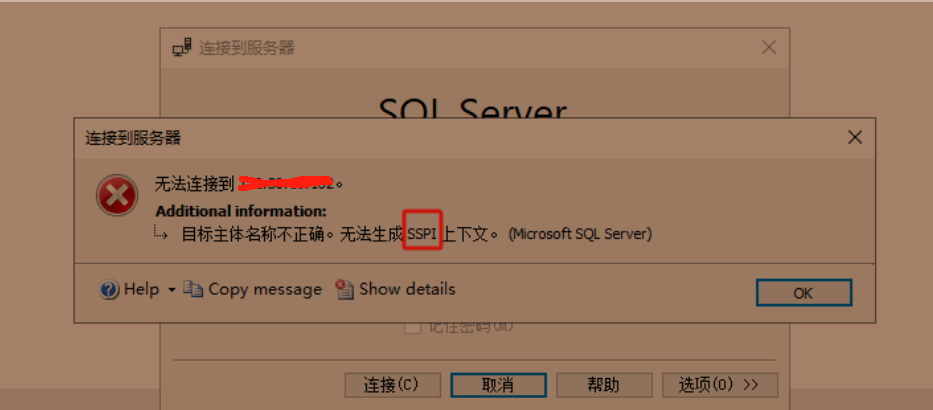Toggle the 记住密码 checkbox

click(411, 327)
